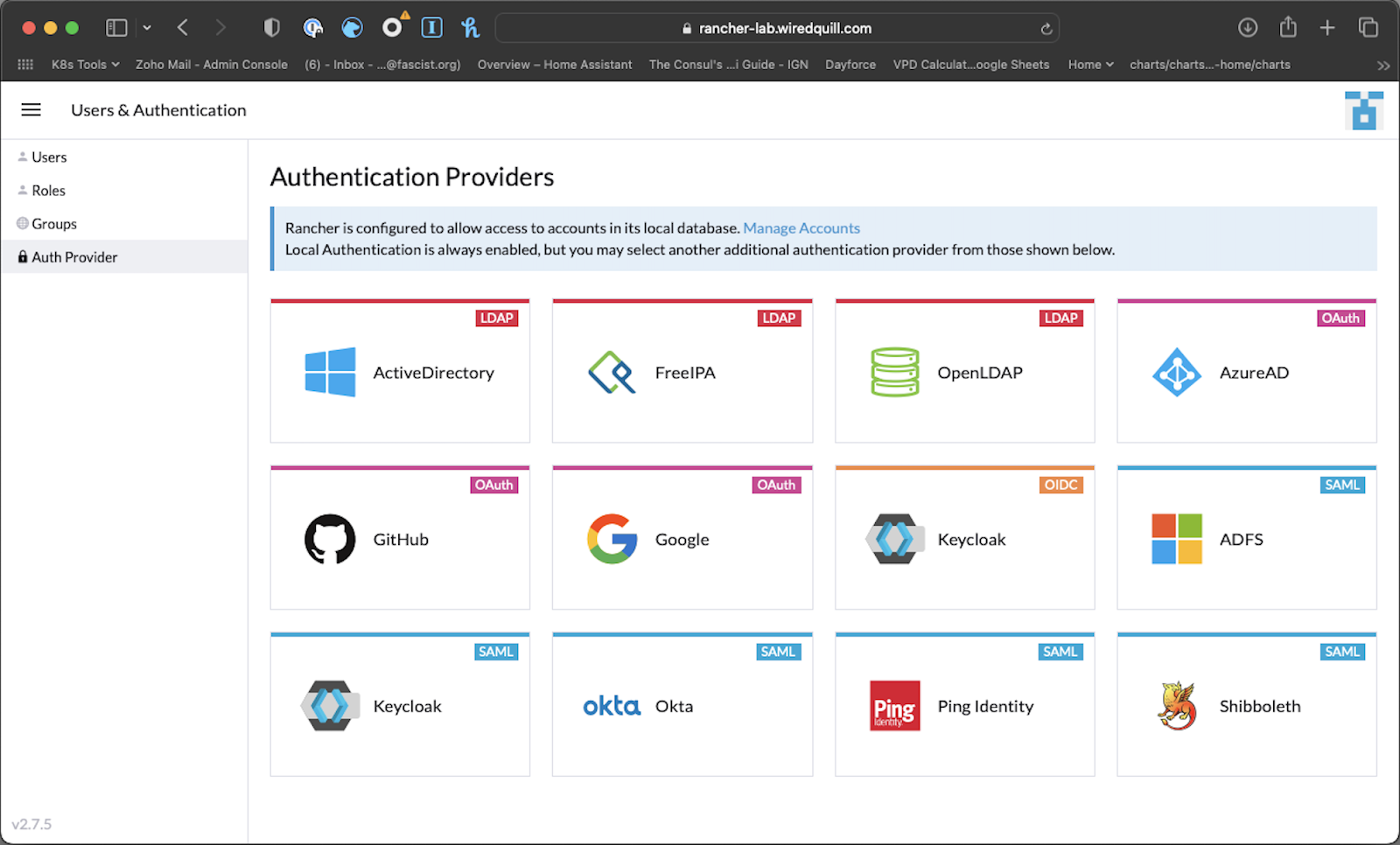Open the Zoho Mail Admin Console bookmark
The width and height of the screenshot is (1400, 845).
212,65
